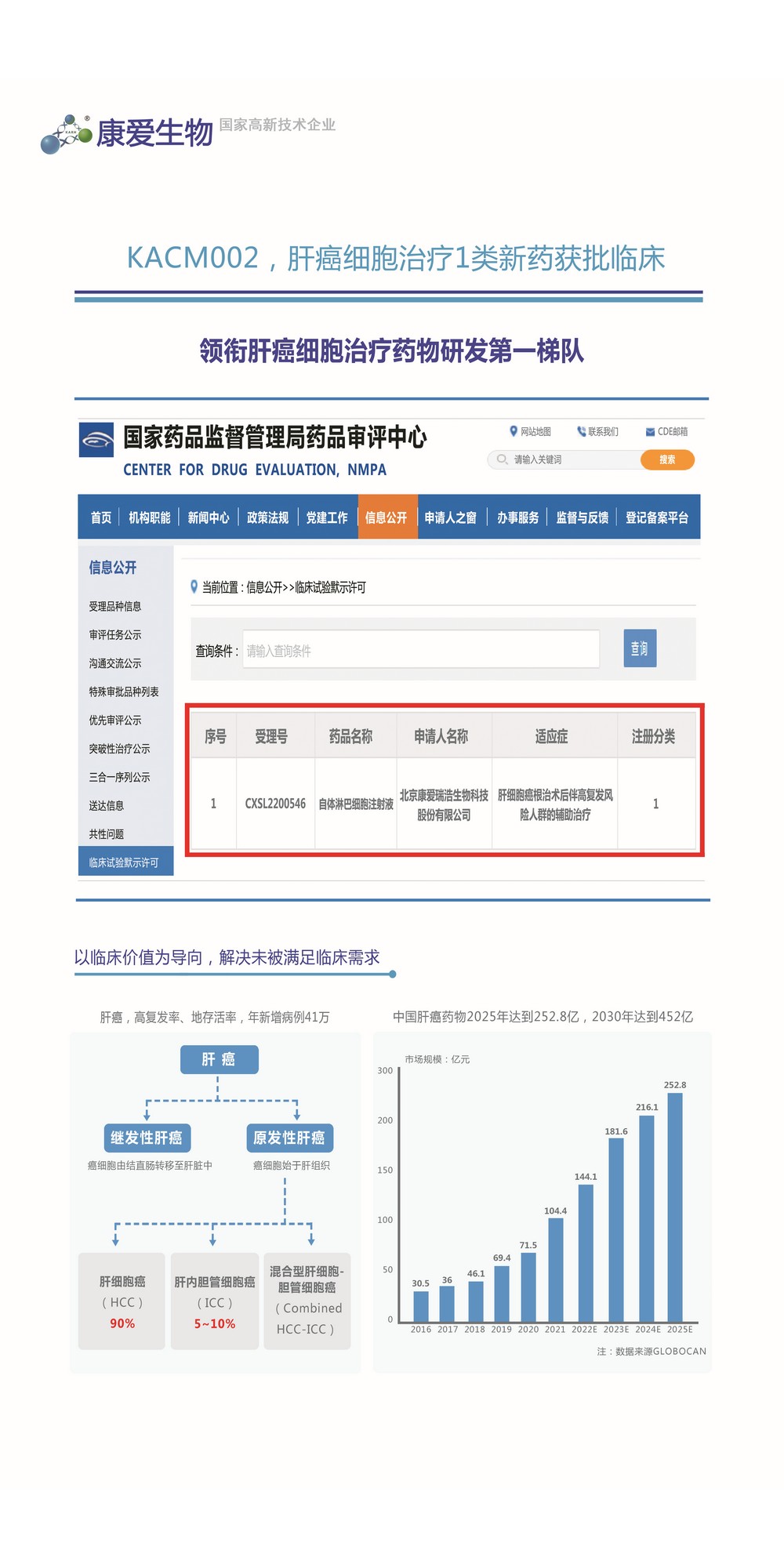Click the 肝内胆管细胞癌 (ICC) card
The image size is (784, 1568).
[x=215, y=1301]
